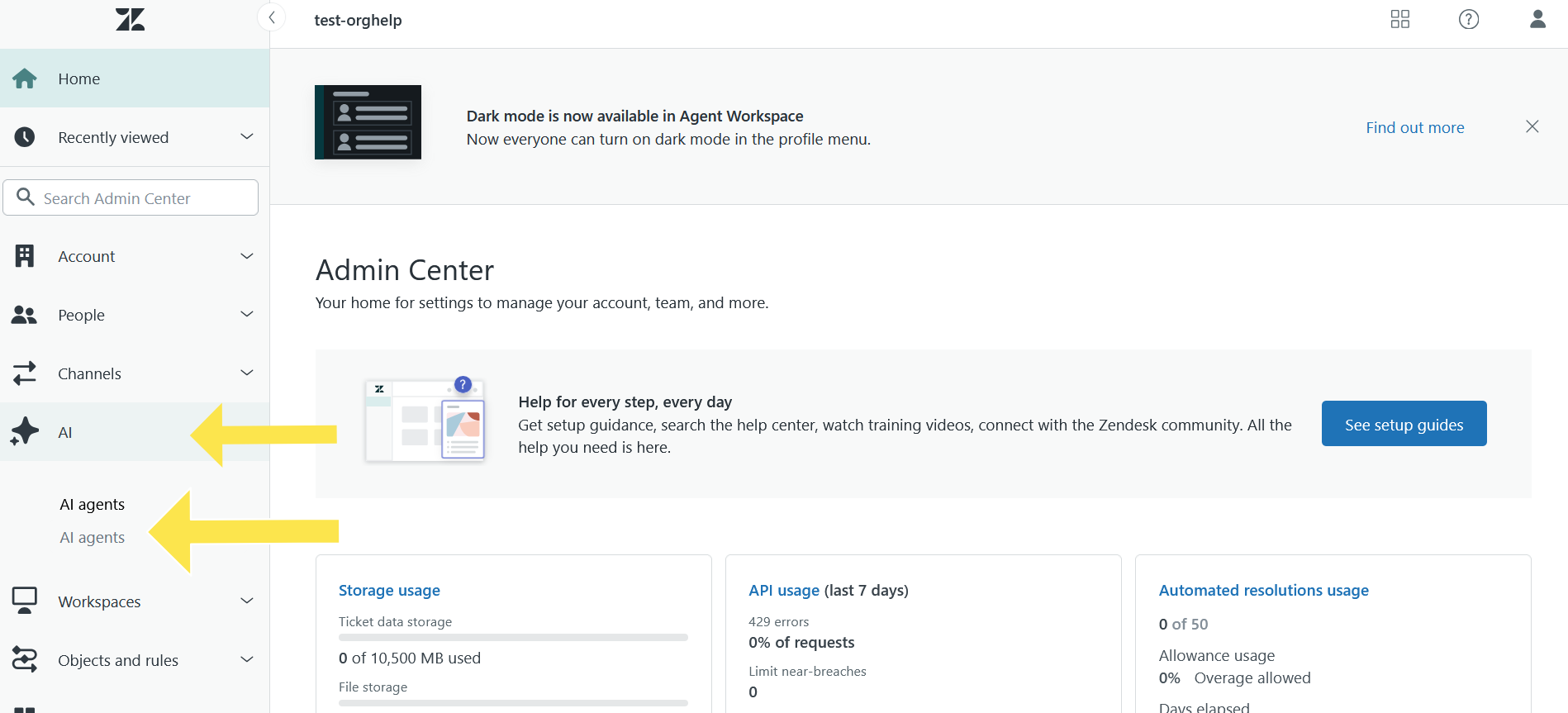Click the AI sparkle icon
The image size is (1568, 713).
click(25, 432)
